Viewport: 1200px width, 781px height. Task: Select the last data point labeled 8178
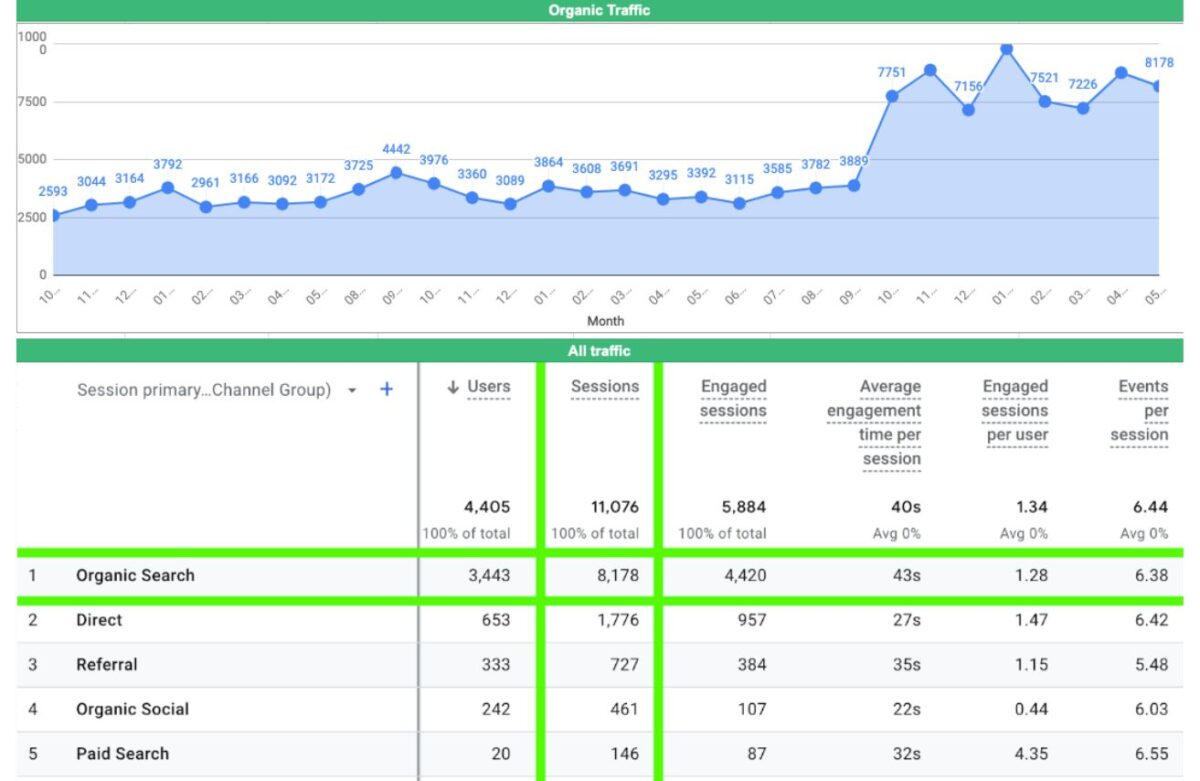point(1158,86)
